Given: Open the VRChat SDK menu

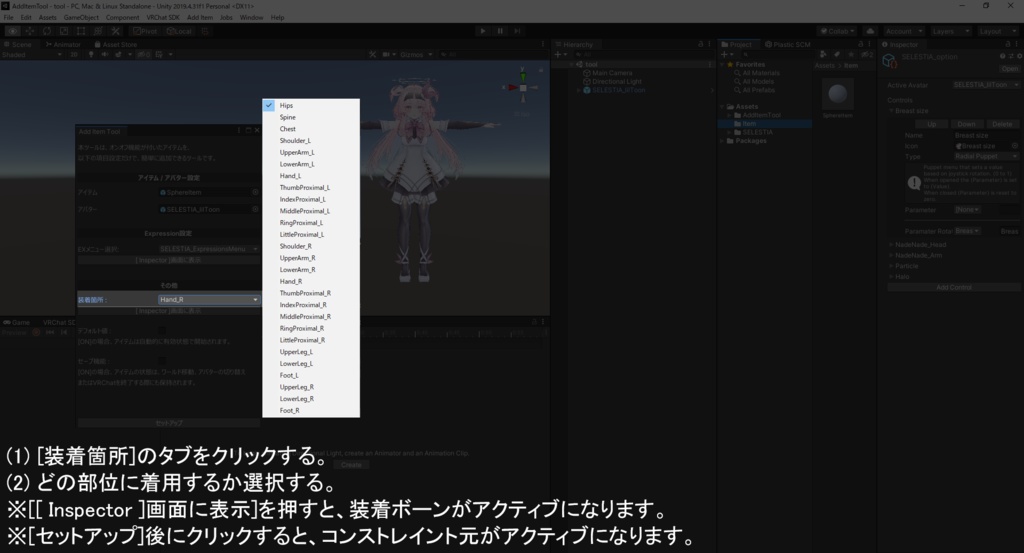Looking at the screenshot, I should pos(163,18).
